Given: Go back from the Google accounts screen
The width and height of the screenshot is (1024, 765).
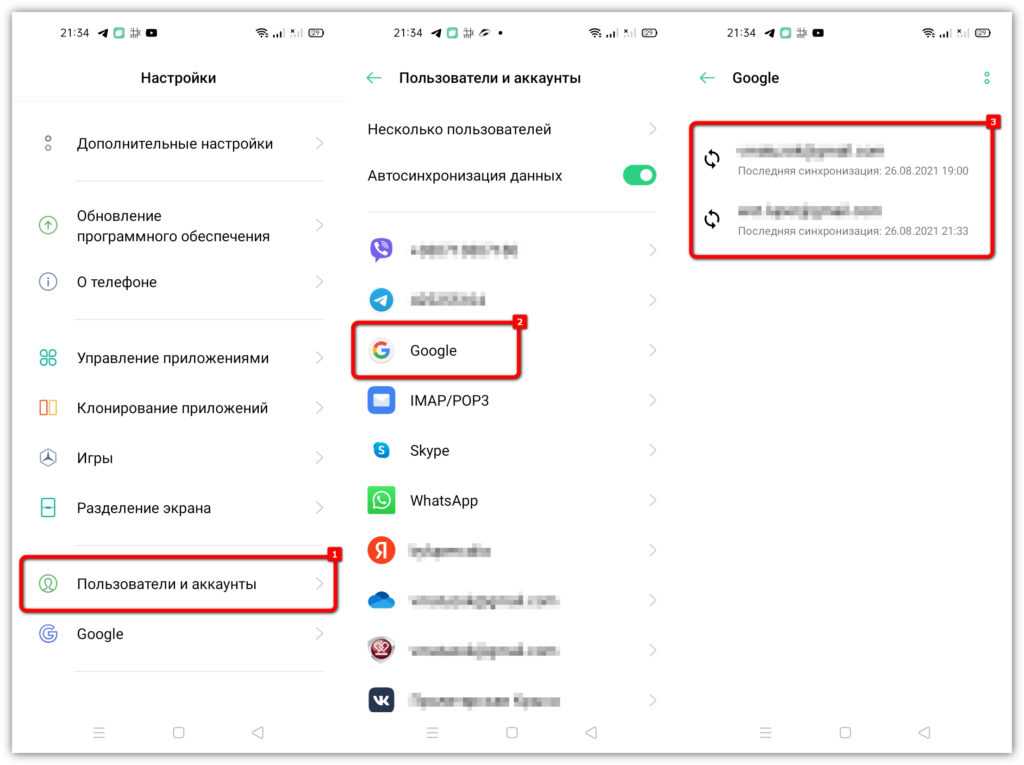Looking at the screenshot, I should [x=707, y=78].
